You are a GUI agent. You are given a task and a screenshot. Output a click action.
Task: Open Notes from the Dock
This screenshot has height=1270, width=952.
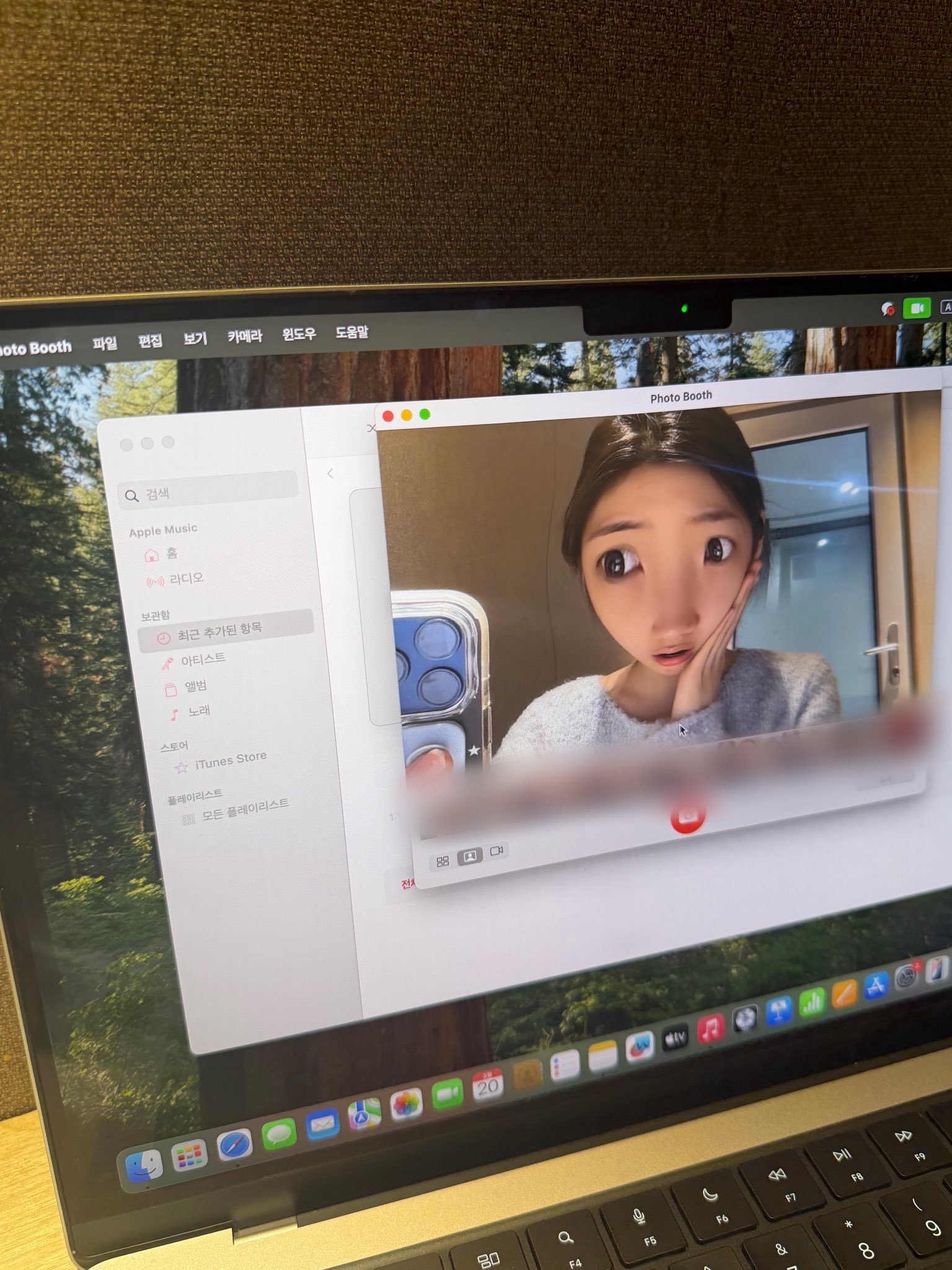click(603, 1057)
